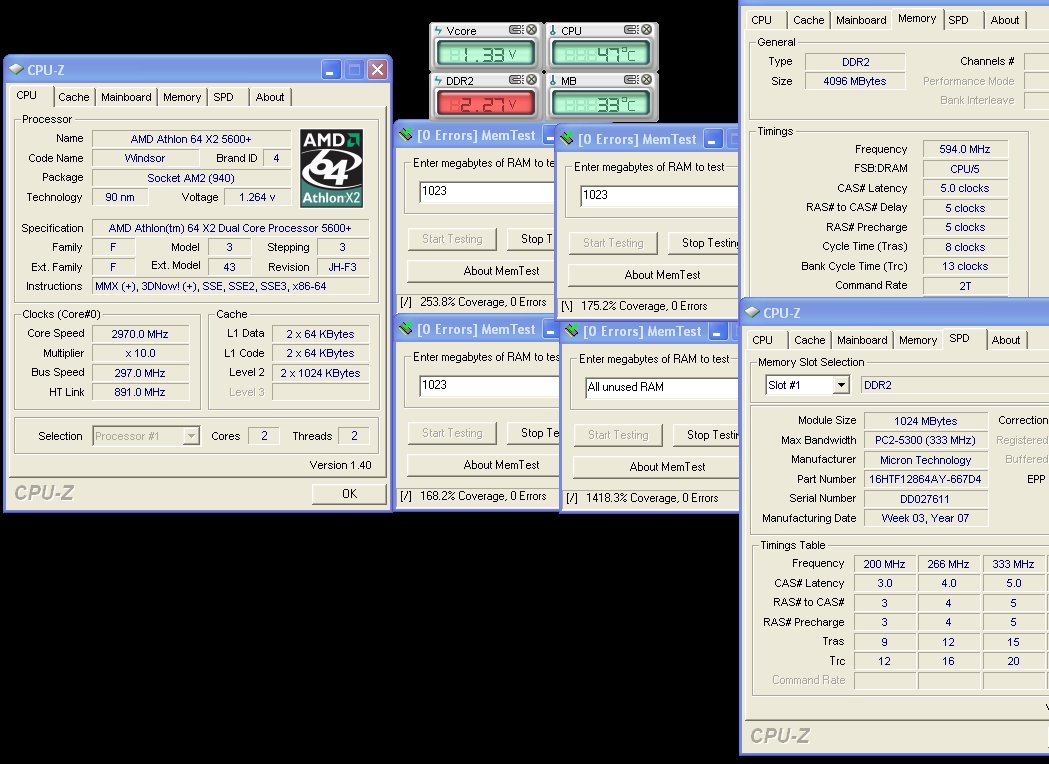Viewport: 1049px width, 764px height.
Task: Click the Vcore 1.33 V reading display
Action: click(x=486, y=54)
